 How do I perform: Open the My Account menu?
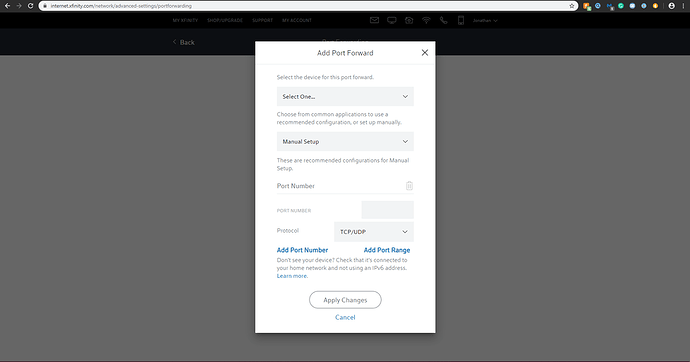tap(297, 20)
